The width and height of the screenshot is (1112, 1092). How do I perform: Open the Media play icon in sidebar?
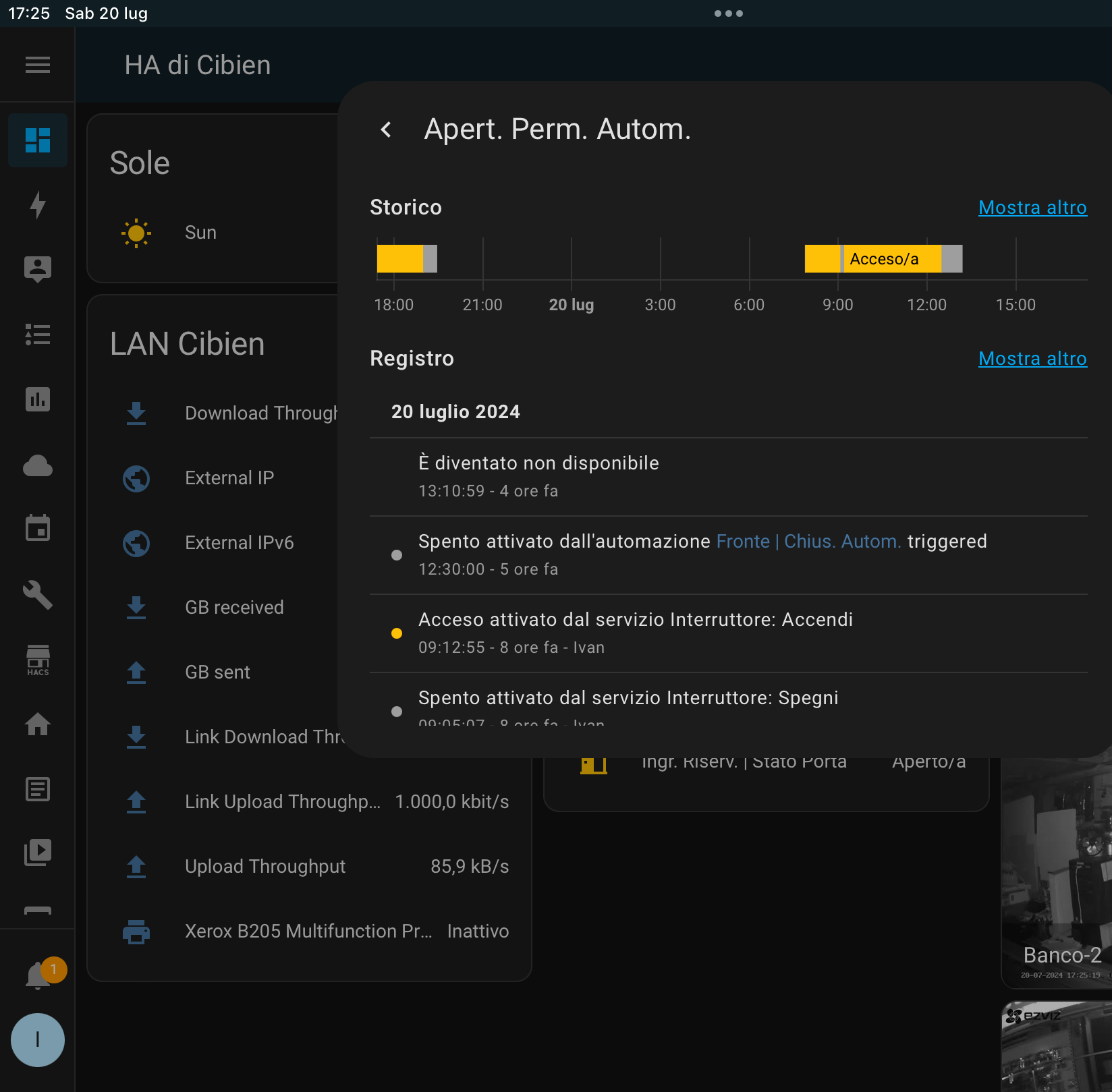click(x=38, y=853)
